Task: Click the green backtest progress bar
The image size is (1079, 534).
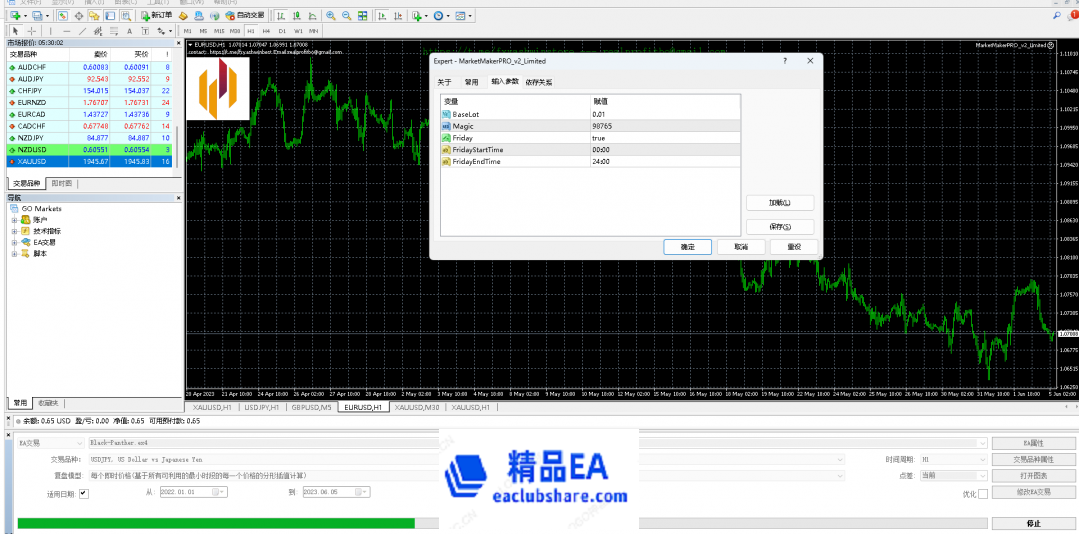Action: pyautogui.click(x=215, y=523)
